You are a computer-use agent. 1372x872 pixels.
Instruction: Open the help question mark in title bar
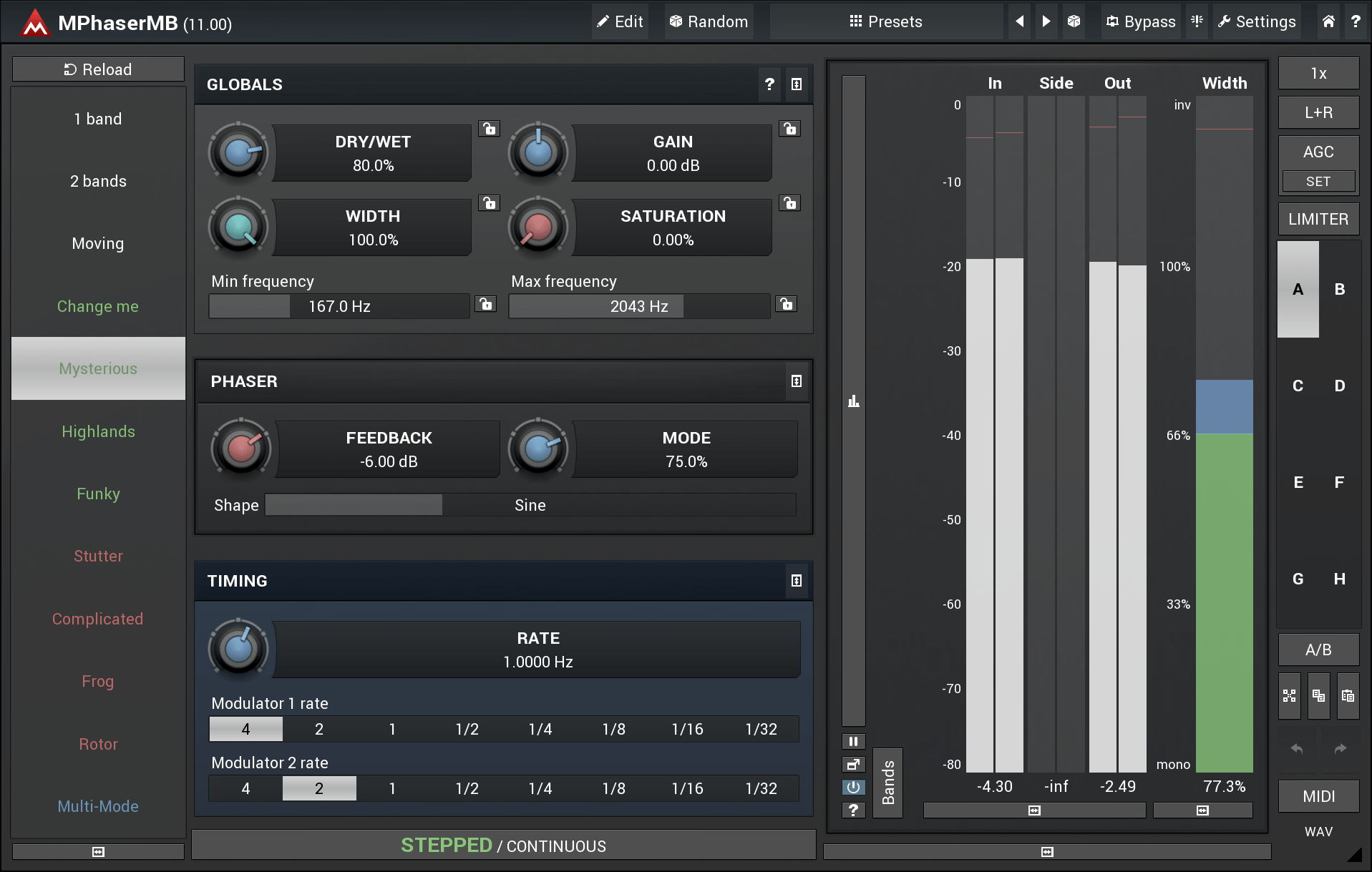pyautogui.click(x=1356, y=21)
